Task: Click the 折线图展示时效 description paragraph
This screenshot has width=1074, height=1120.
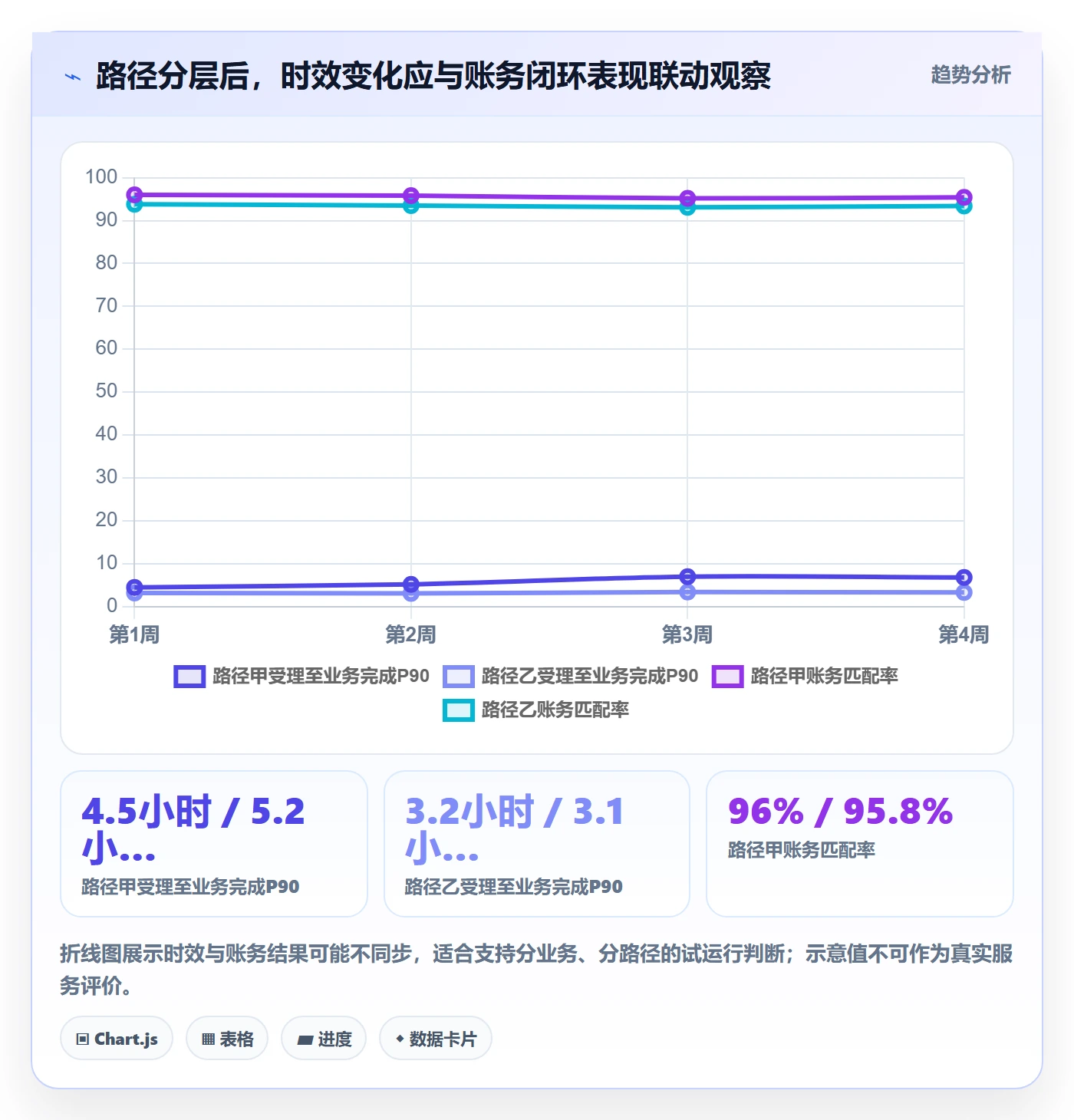Action: [536, 970]
